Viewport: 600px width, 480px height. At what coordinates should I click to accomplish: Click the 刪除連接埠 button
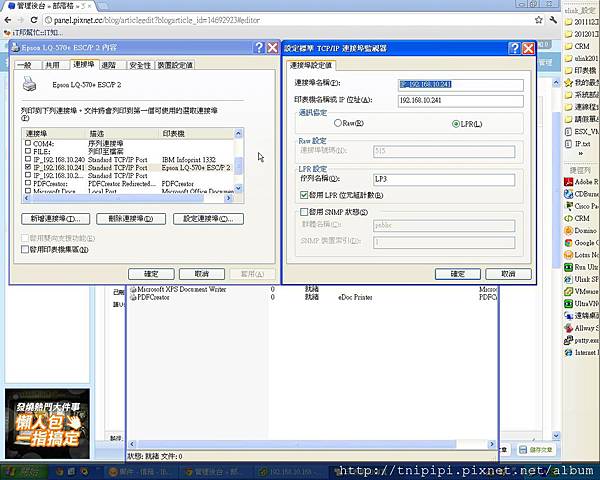click(131, 219)
